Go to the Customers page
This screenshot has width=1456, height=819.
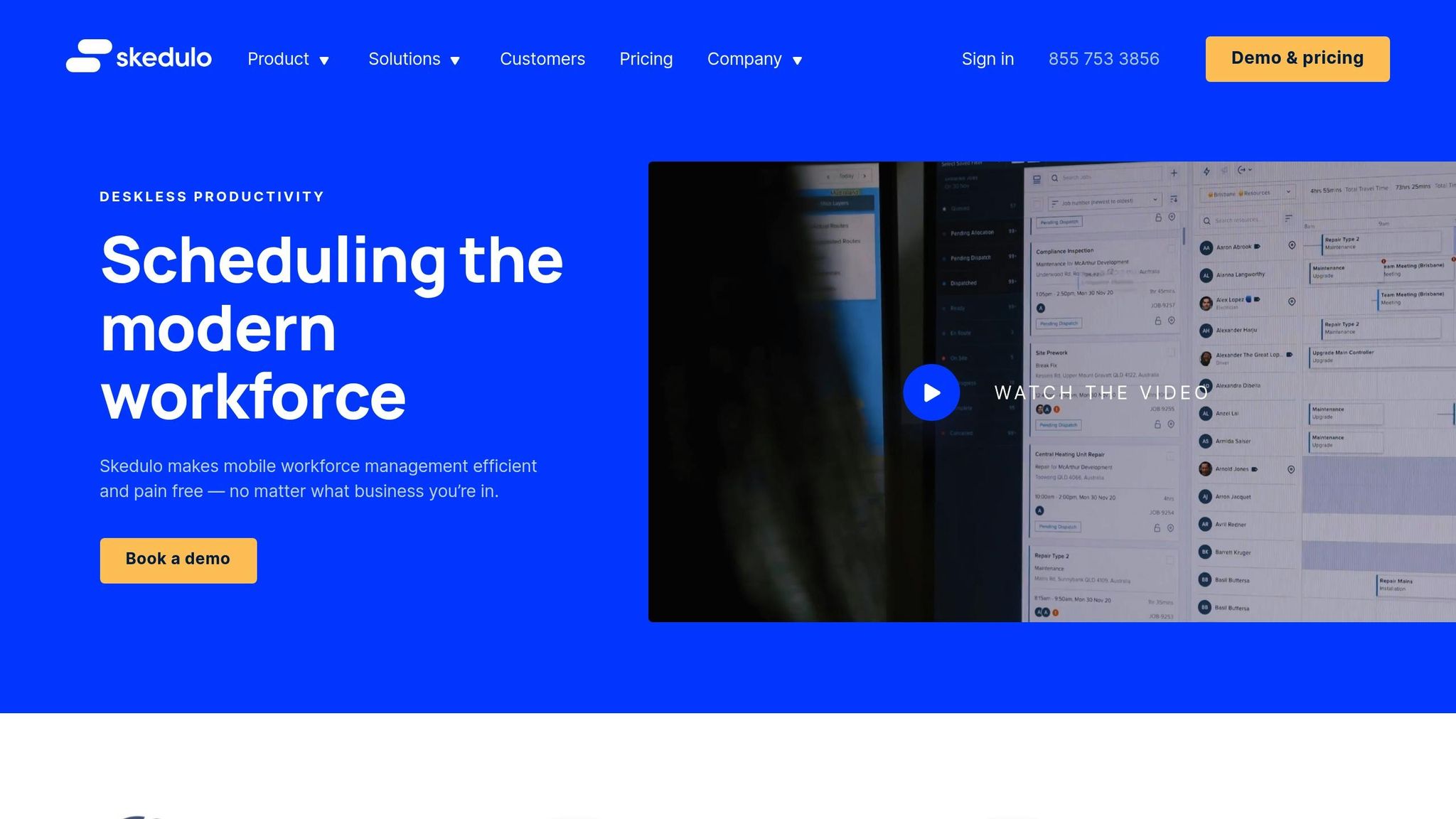pos(542,59)
